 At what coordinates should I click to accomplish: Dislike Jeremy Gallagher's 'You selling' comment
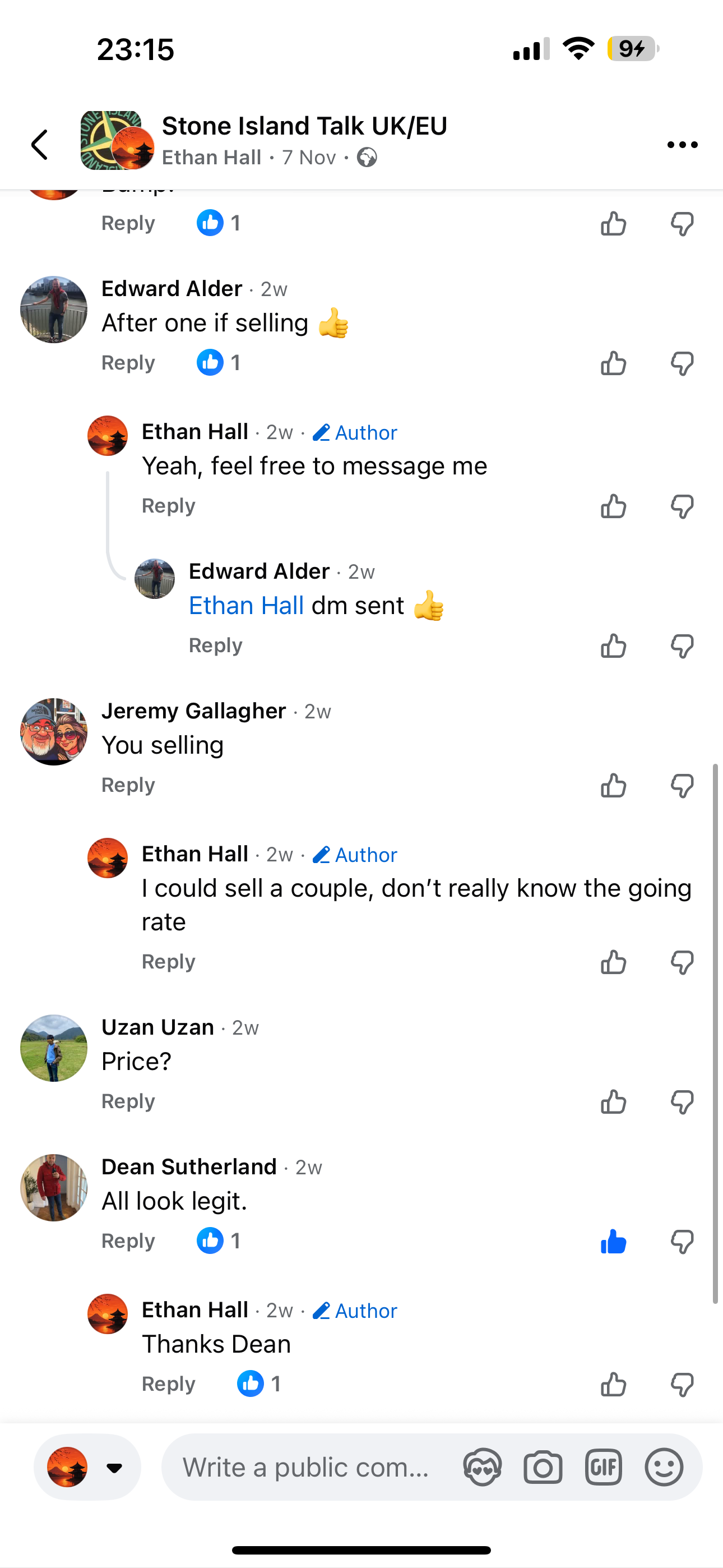click(682, 786)
